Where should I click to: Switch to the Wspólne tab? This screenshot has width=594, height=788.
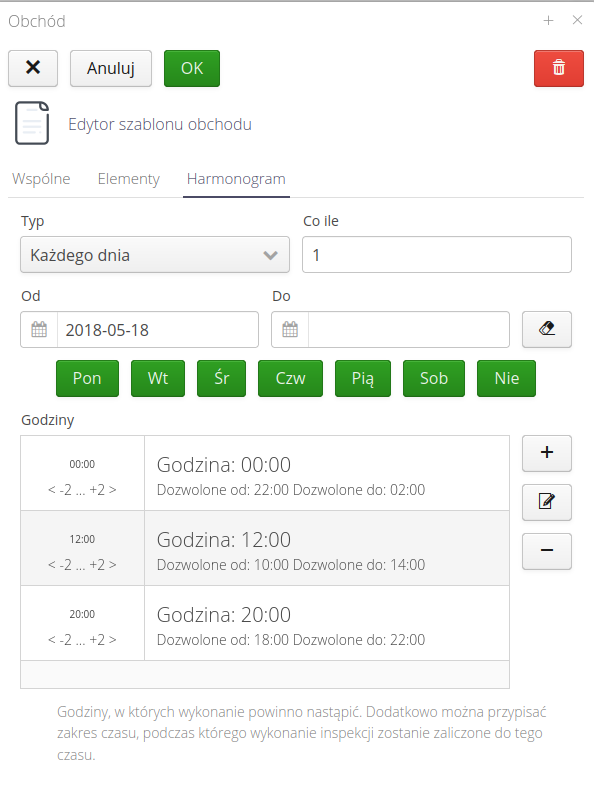[x=41, y=179]
